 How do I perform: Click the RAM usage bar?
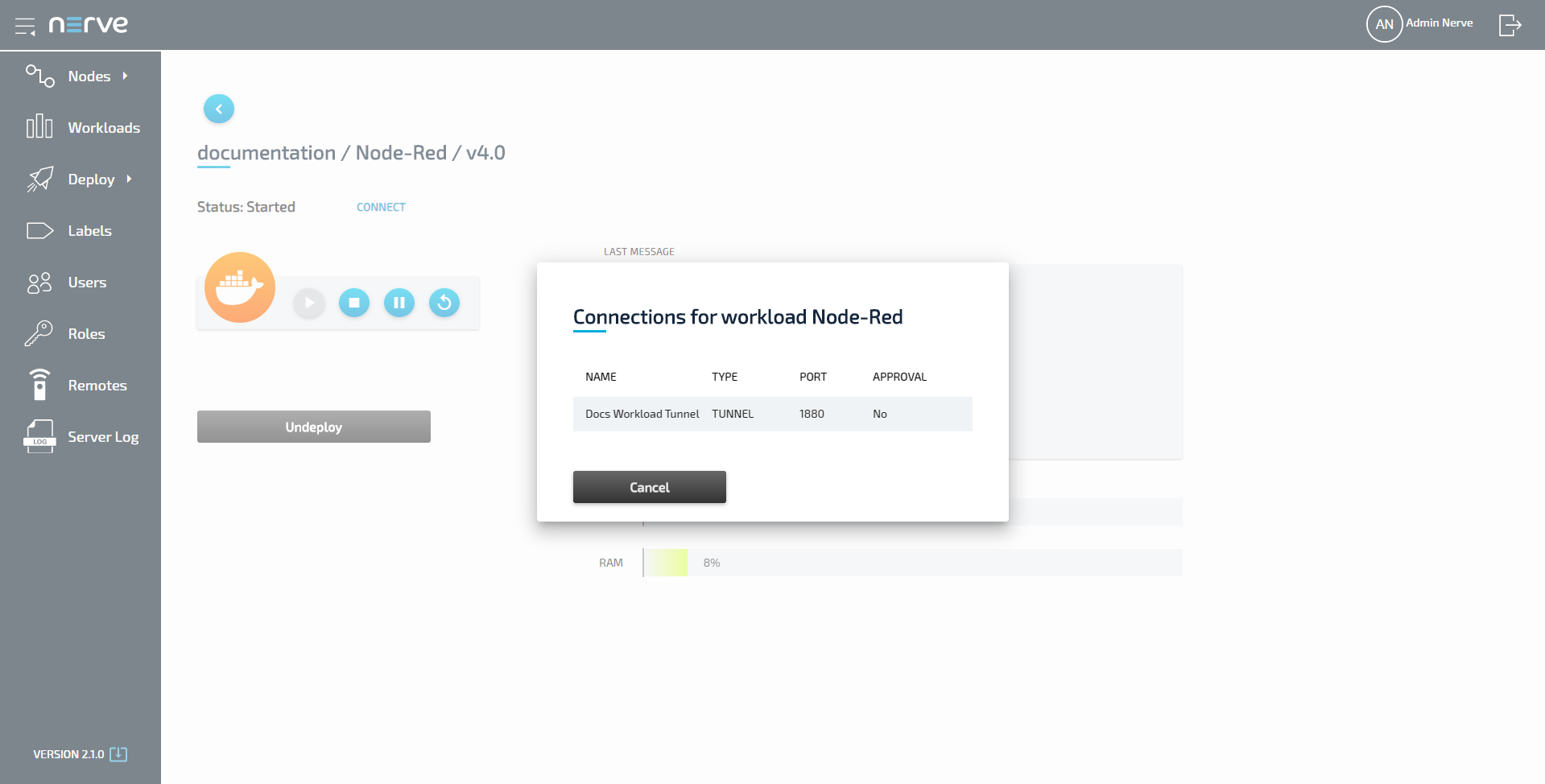tap(912, 563)
